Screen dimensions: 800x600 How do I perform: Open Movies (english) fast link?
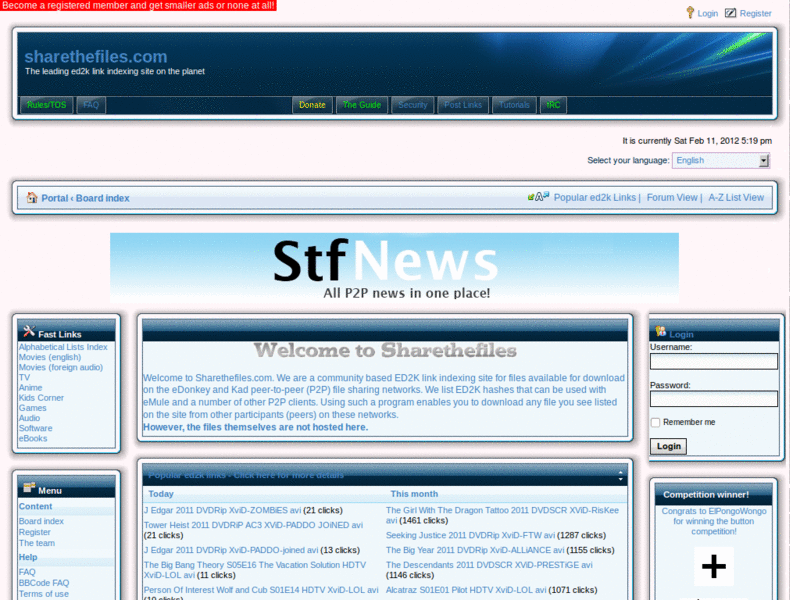click(x=49, y=357)
